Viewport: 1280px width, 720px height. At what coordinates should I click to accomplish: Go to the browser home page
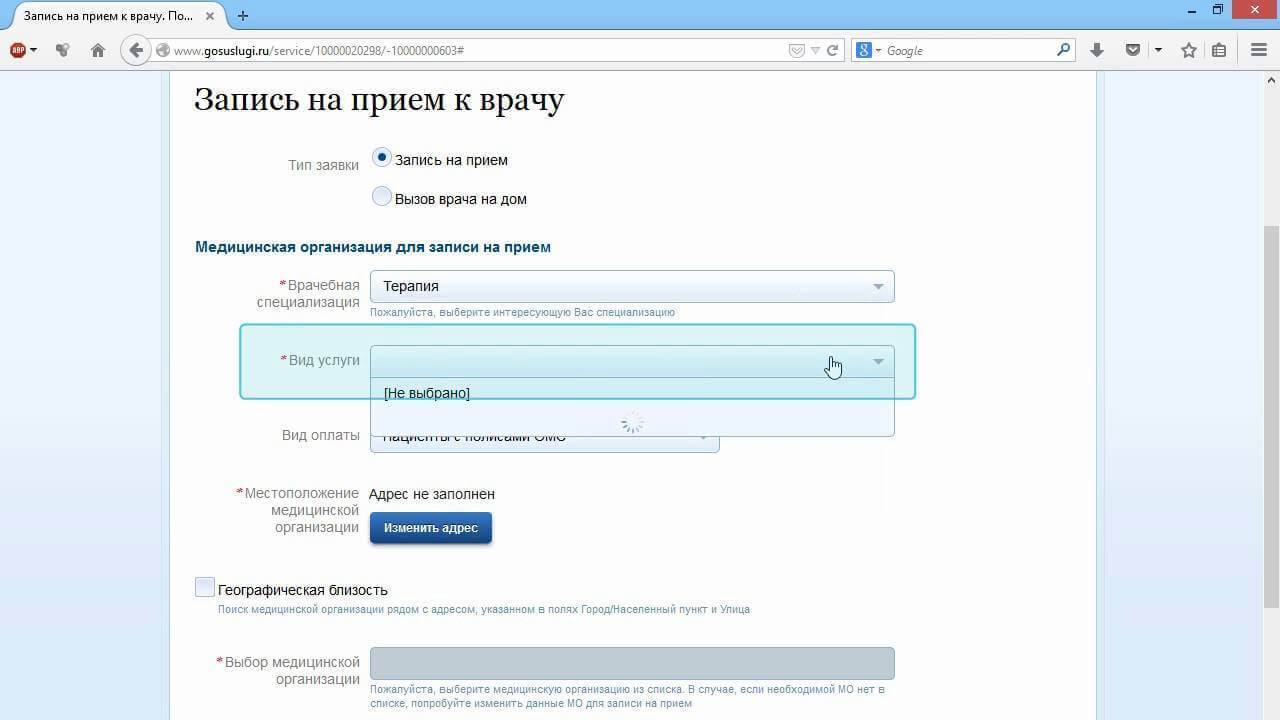coord(98,50)
